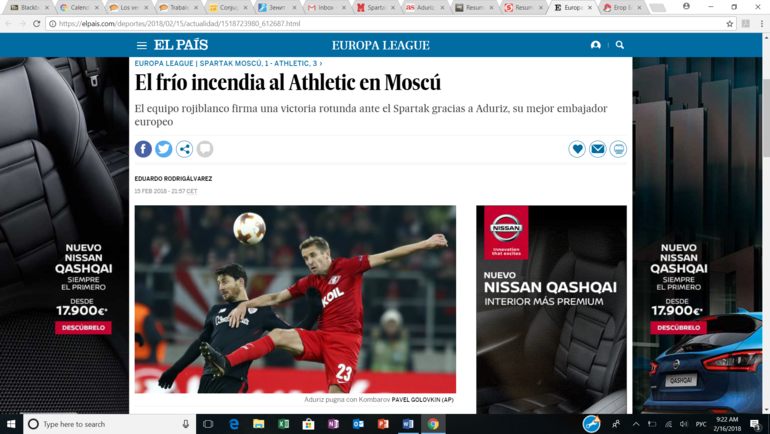Click the Type here to search box
The height and width of the screenshot is (434, 770).
tap(110, 424)
